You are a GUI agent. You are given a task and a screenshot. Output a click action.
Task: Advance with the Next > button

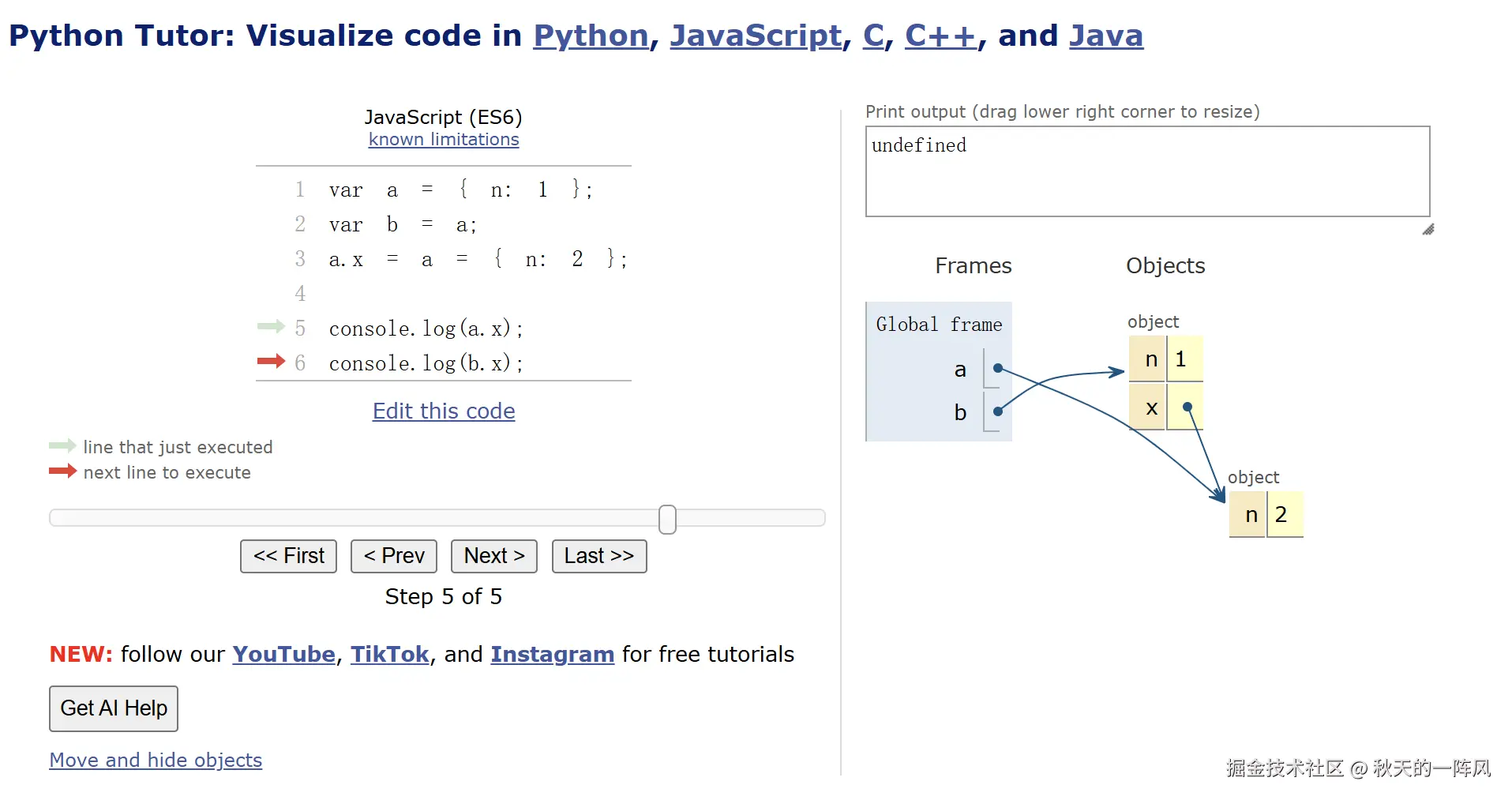pos(494,556)
